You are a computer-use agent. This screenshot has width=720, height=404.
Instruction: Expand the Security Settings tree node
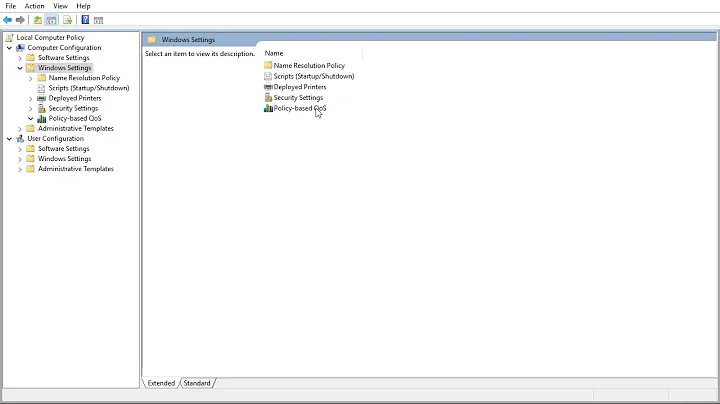pos(30,109)
